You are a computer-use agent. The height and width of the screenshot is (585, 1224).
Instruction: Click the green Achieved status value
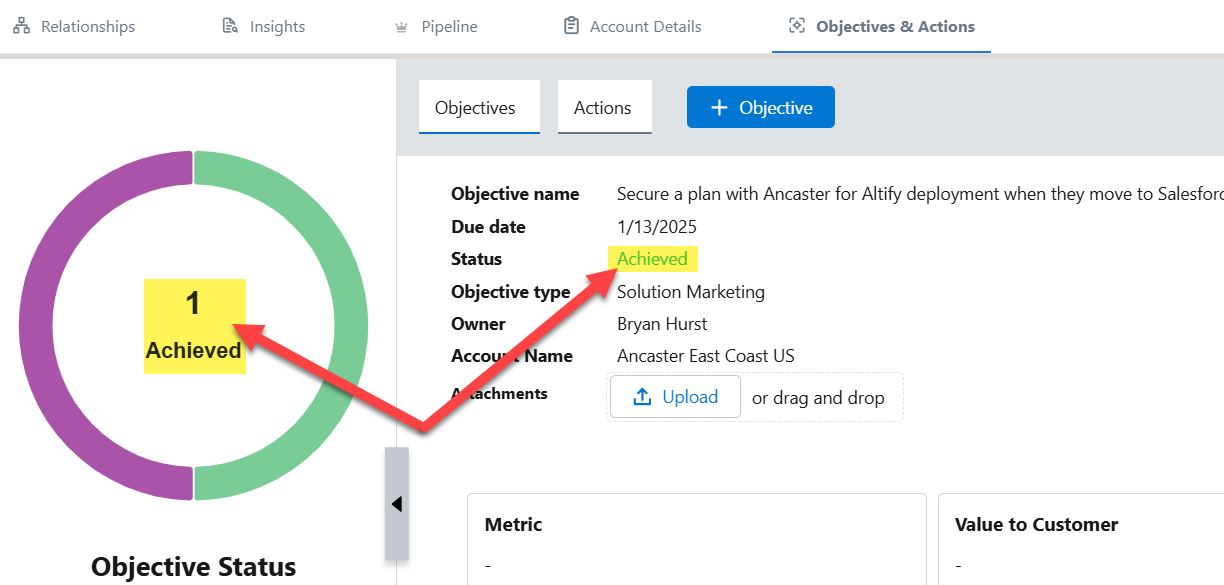pos(652,259)
